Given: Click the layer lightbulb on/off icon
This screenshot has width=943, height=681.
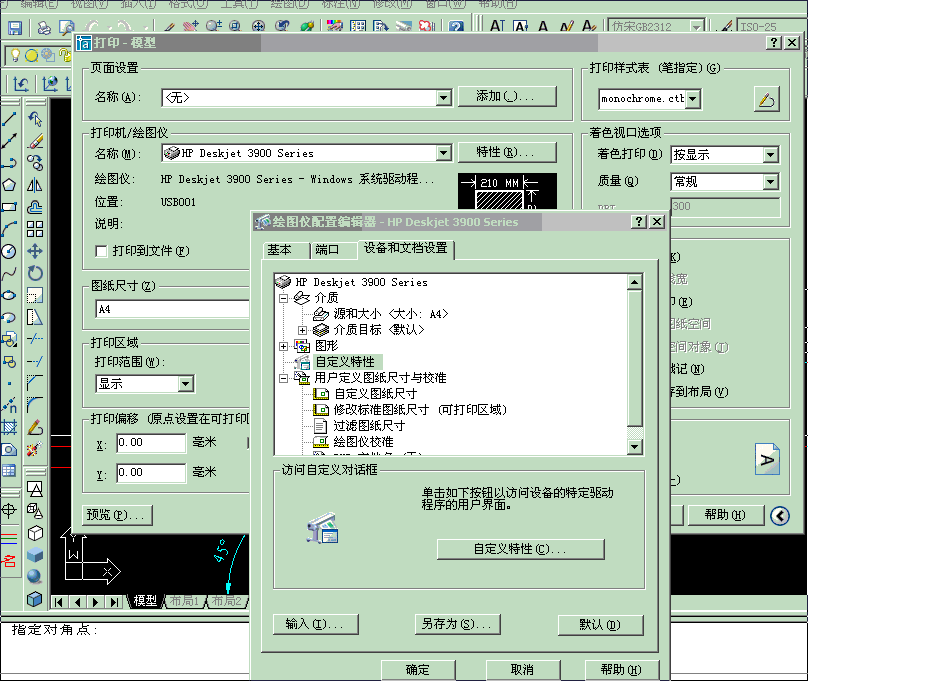Looking at the screenshot, I should click(16, 55).
